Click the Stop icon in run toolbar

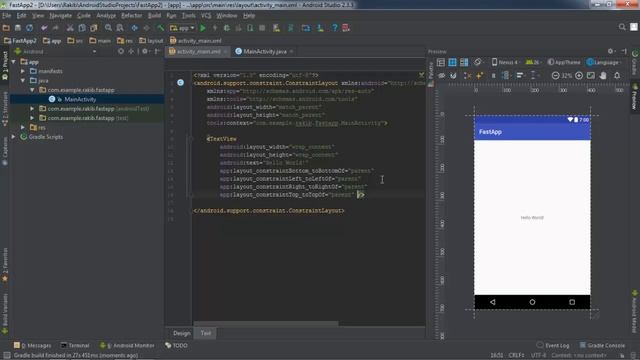click(262, 28)
